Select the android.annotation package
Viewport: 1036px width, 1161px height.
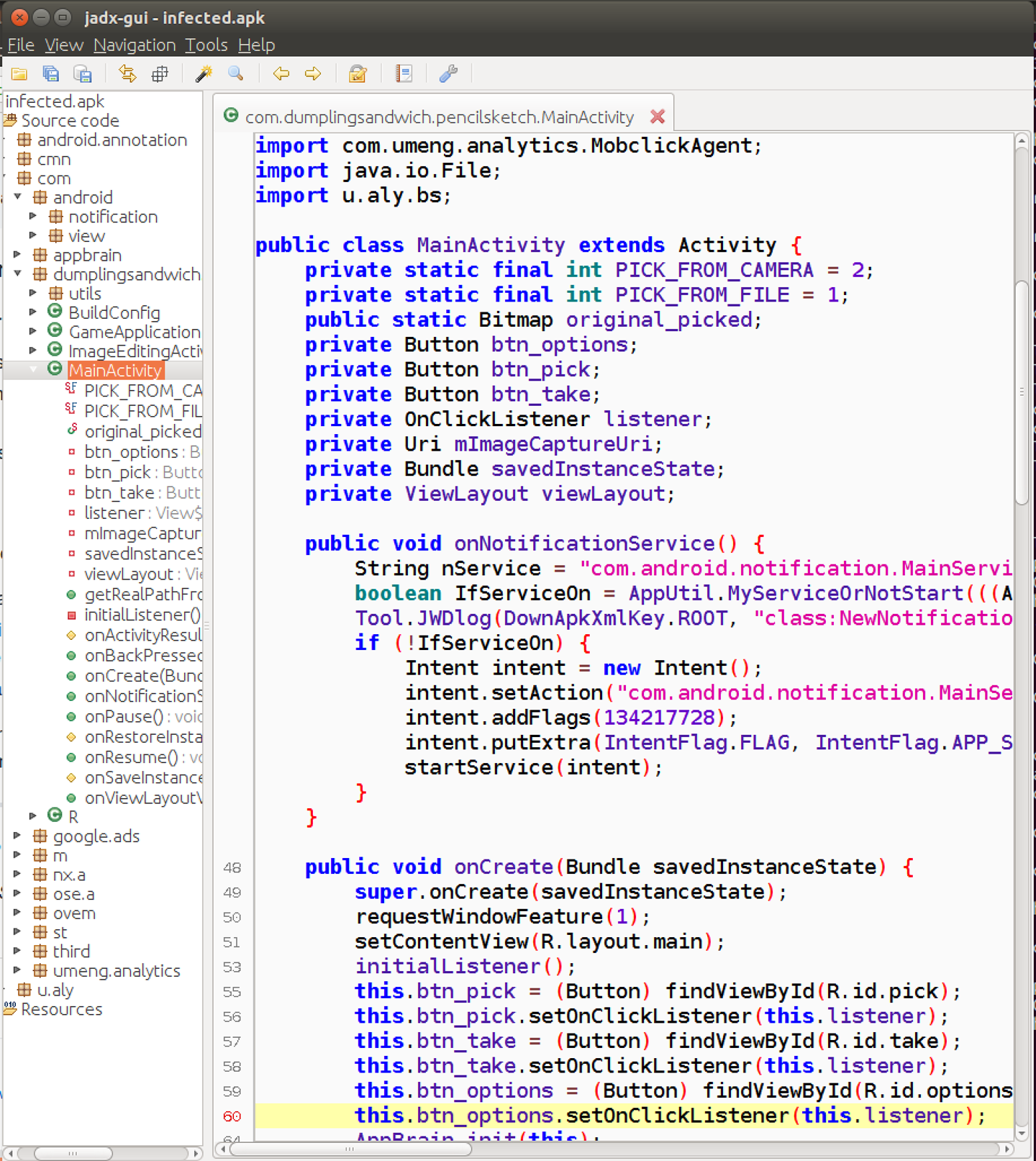pyautogui.click(x=112, y=140)
